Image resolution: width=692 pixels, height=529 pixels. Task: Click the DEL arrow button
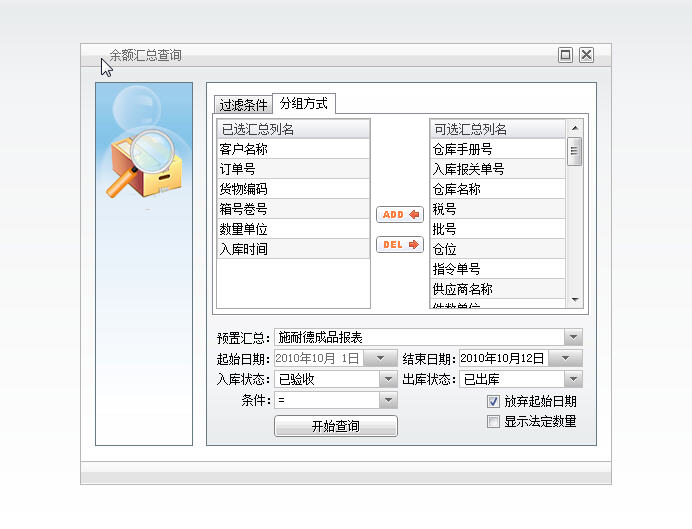(x=400, y=245)
